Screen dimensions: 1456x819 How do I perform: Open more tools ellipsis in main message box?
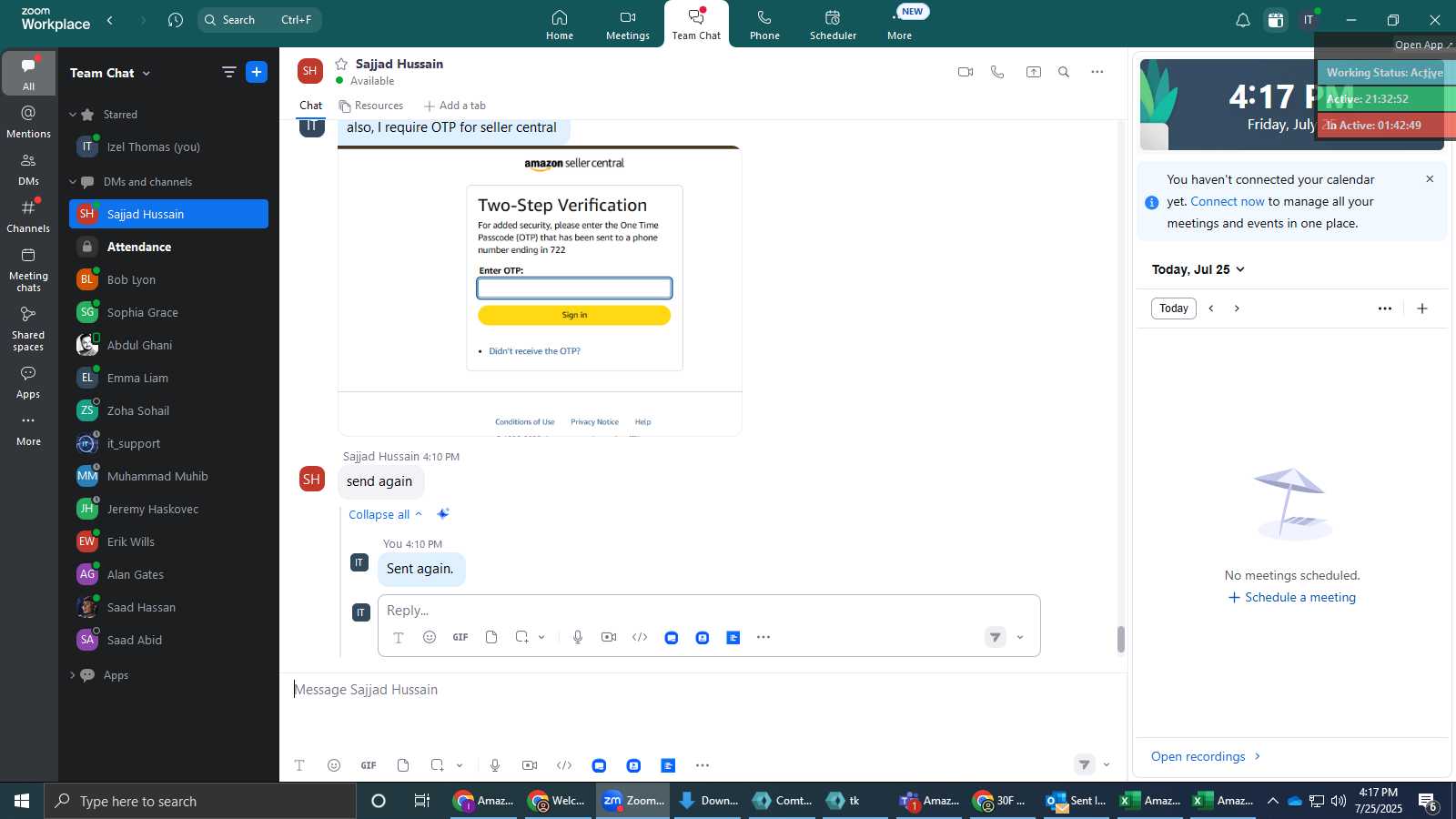point(703,765)
